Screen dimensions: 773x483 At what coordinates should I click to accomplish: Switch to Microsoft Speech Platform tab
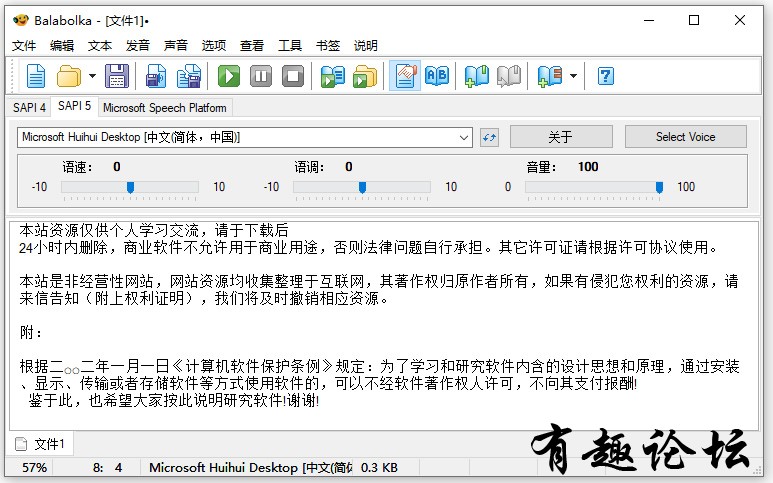[x=165, y=107]
